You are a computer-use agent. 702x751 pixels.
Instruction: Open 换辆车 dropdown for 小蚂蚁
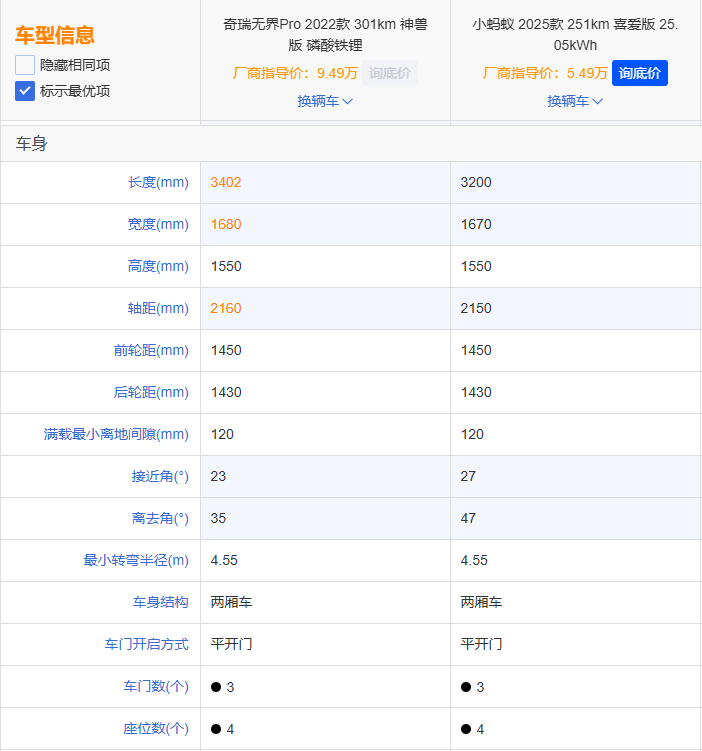tap(575, 101)
